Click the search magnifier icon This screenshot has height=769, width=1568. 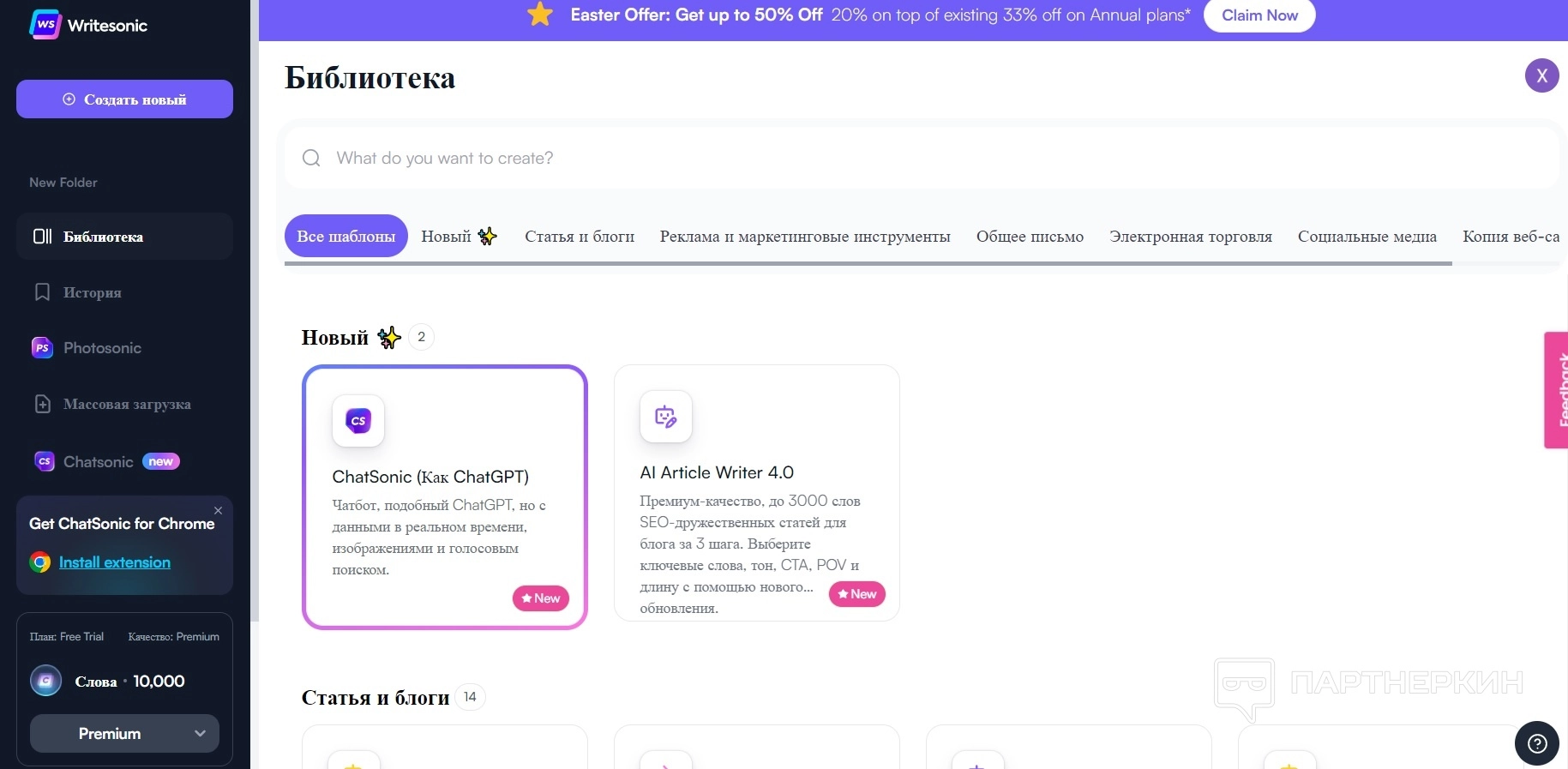(311, 158)
